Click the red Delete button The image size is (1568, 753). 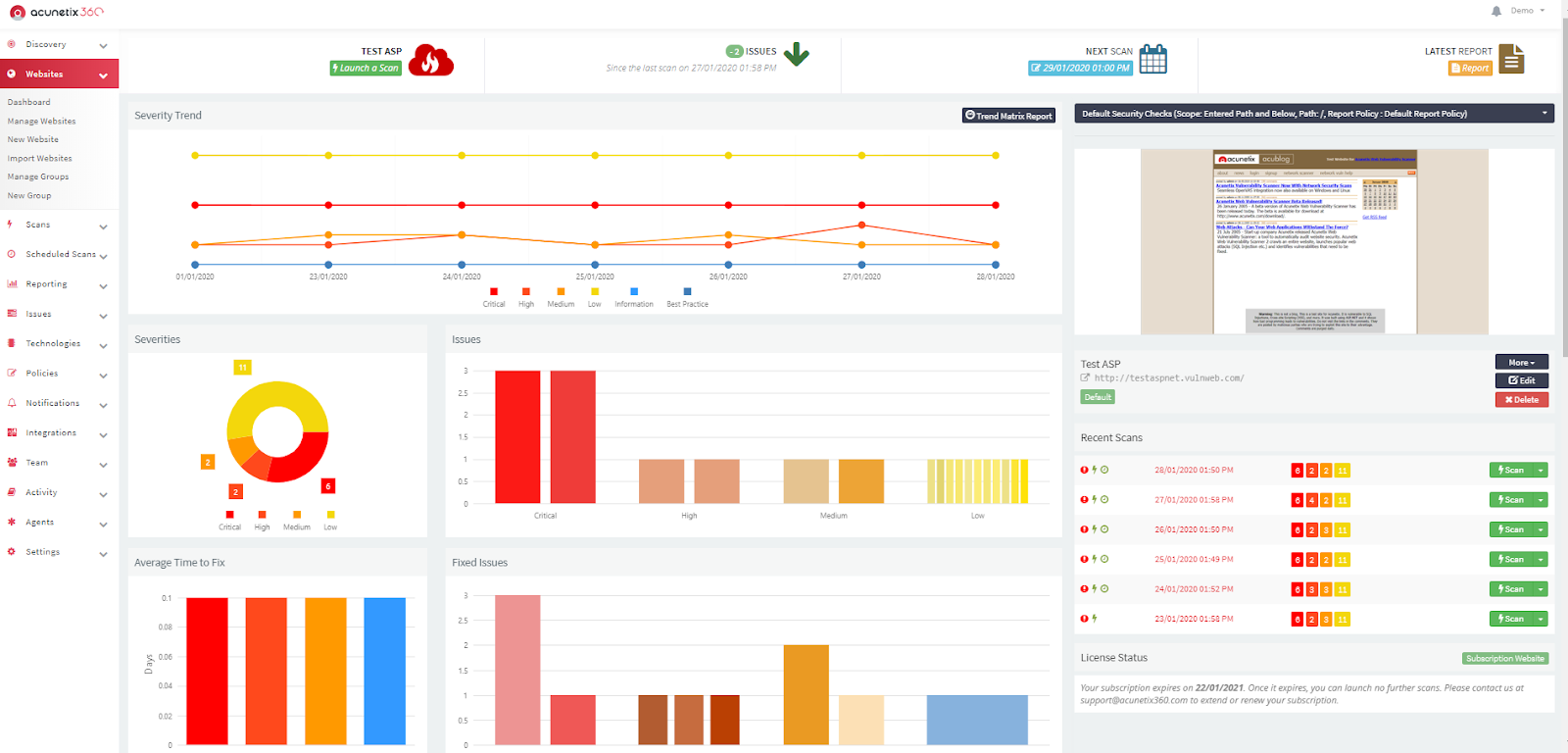click(x=1522, y=399)
